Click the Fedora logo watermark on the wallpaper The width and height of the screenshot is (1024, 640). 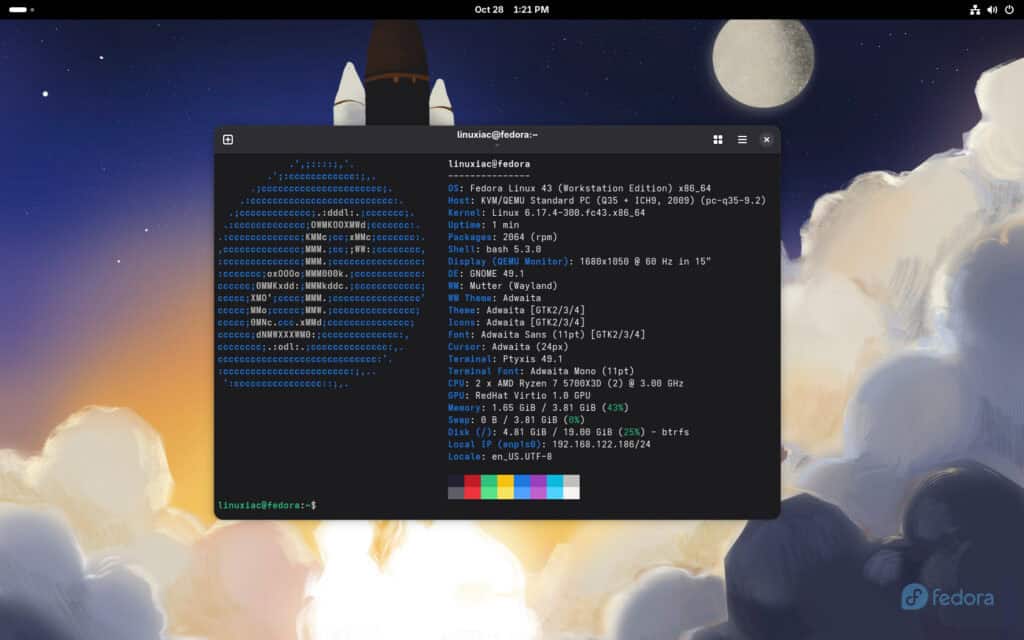point(947,597)
